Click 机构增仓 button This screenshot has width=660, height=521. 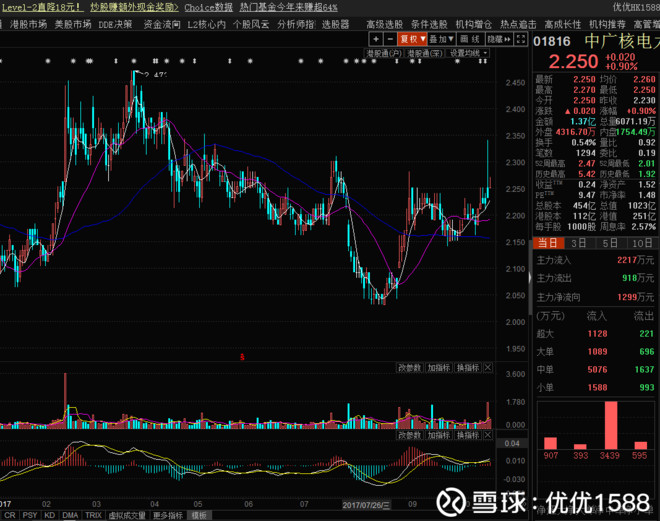click(x=474, y=24)
